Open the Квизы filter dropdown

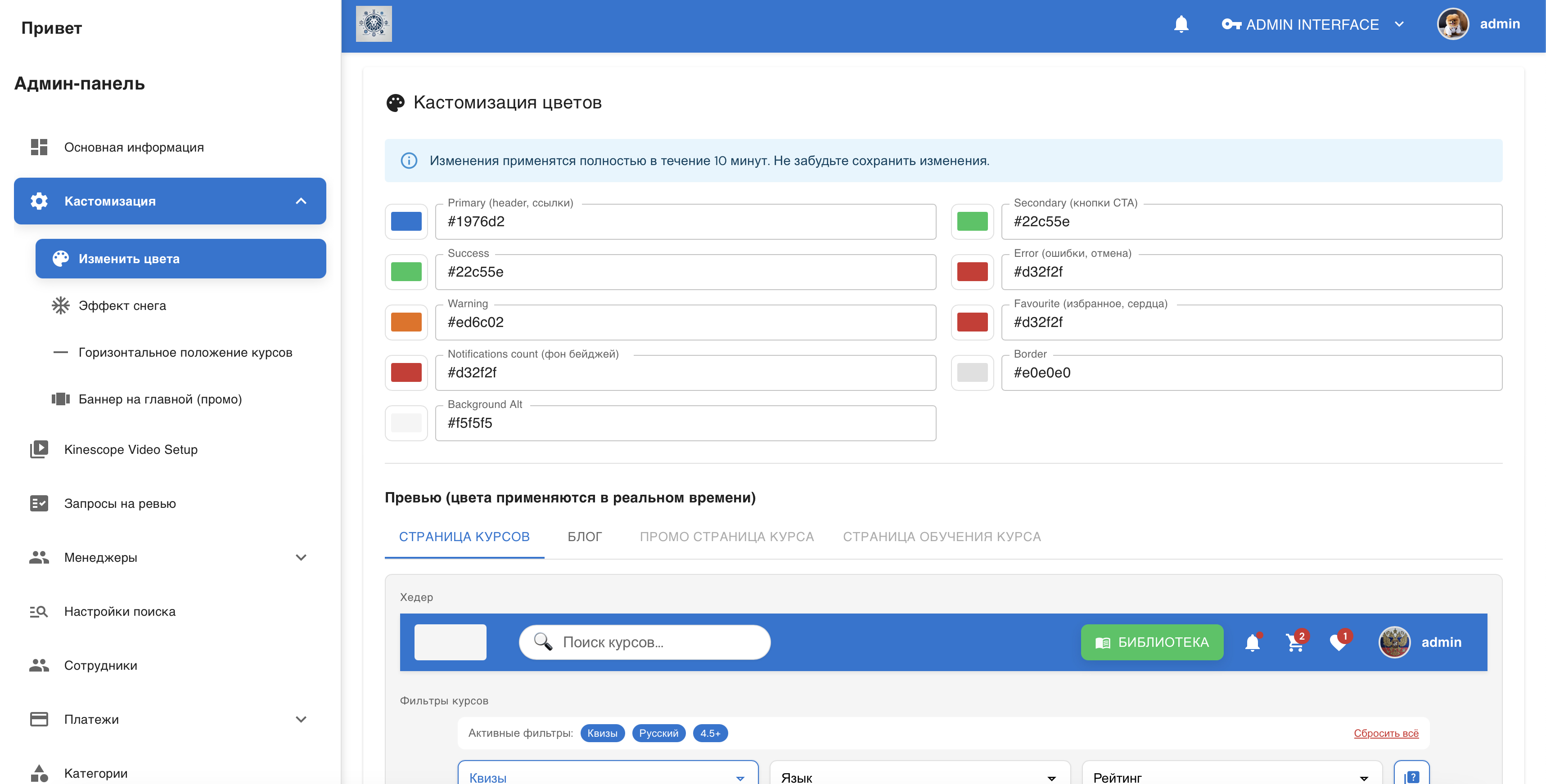click(x=607, y=774)
